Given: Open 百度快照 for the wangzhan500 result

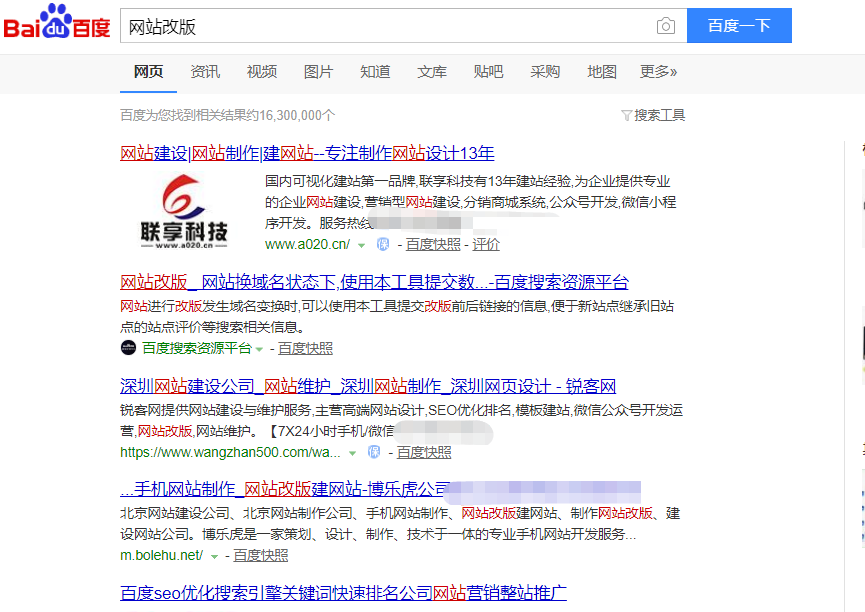Looking at the screenshot, I should tap(424, 452).
